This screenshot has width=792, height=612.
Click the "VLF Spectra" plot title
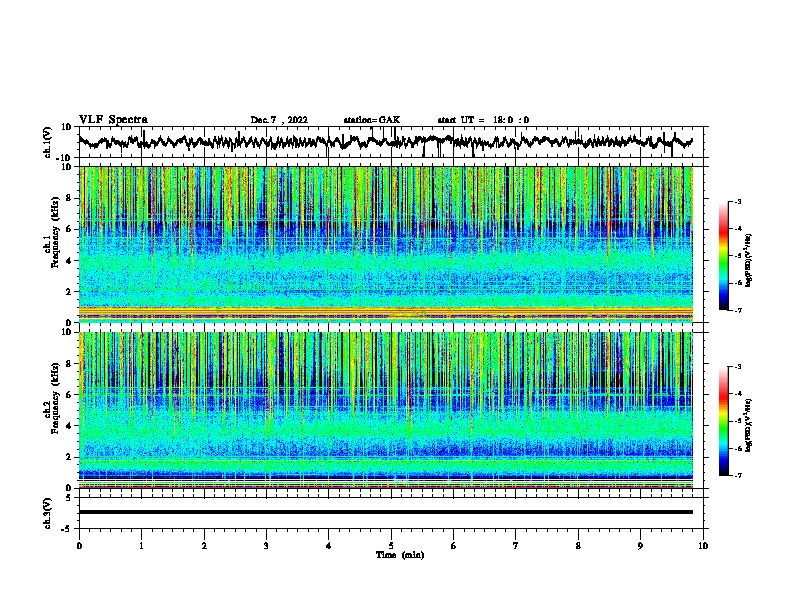(x=113, y=120)
